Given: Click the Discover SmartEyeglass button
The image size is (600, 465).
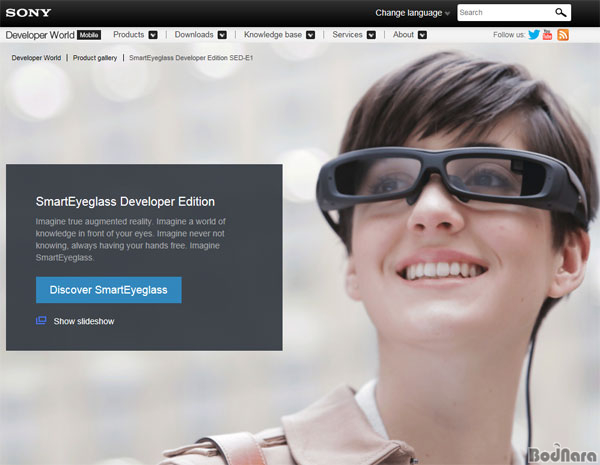Looking at the screenshot, I should (109, 290).
